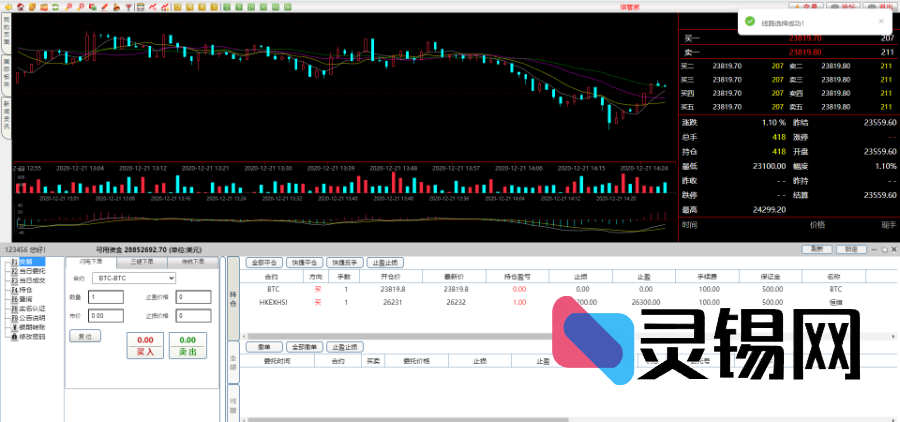Click the funnel filter toolbar icon
Viewport: 900px width, 422px height.
click(x=128, y=7)
